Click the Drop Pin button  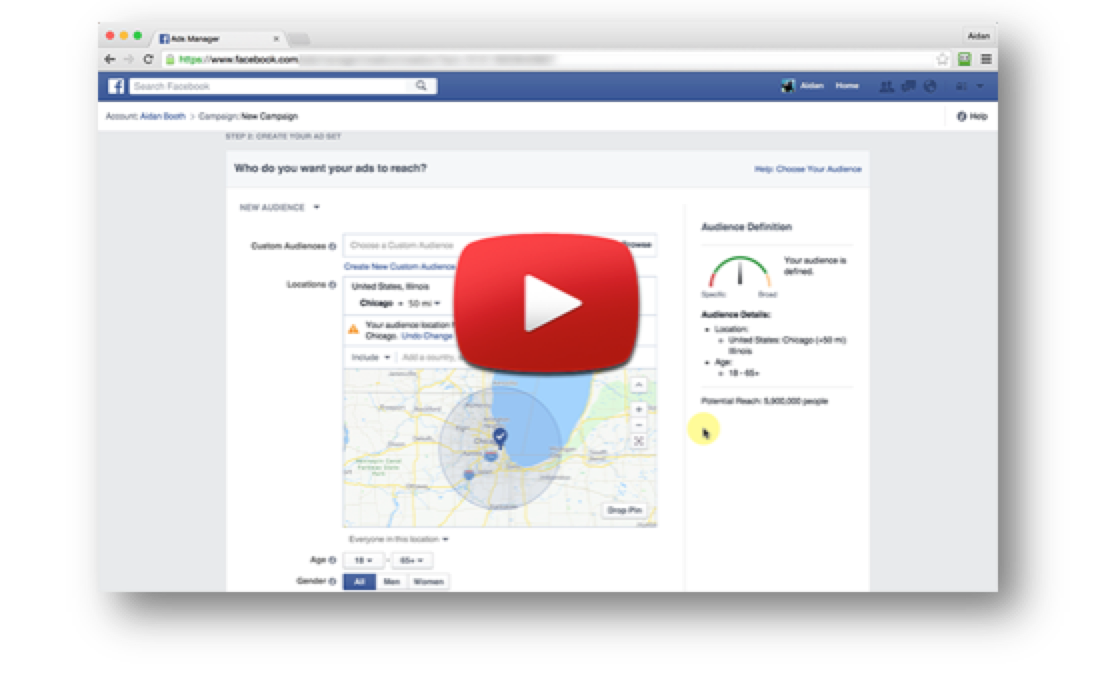click(624, 511)
